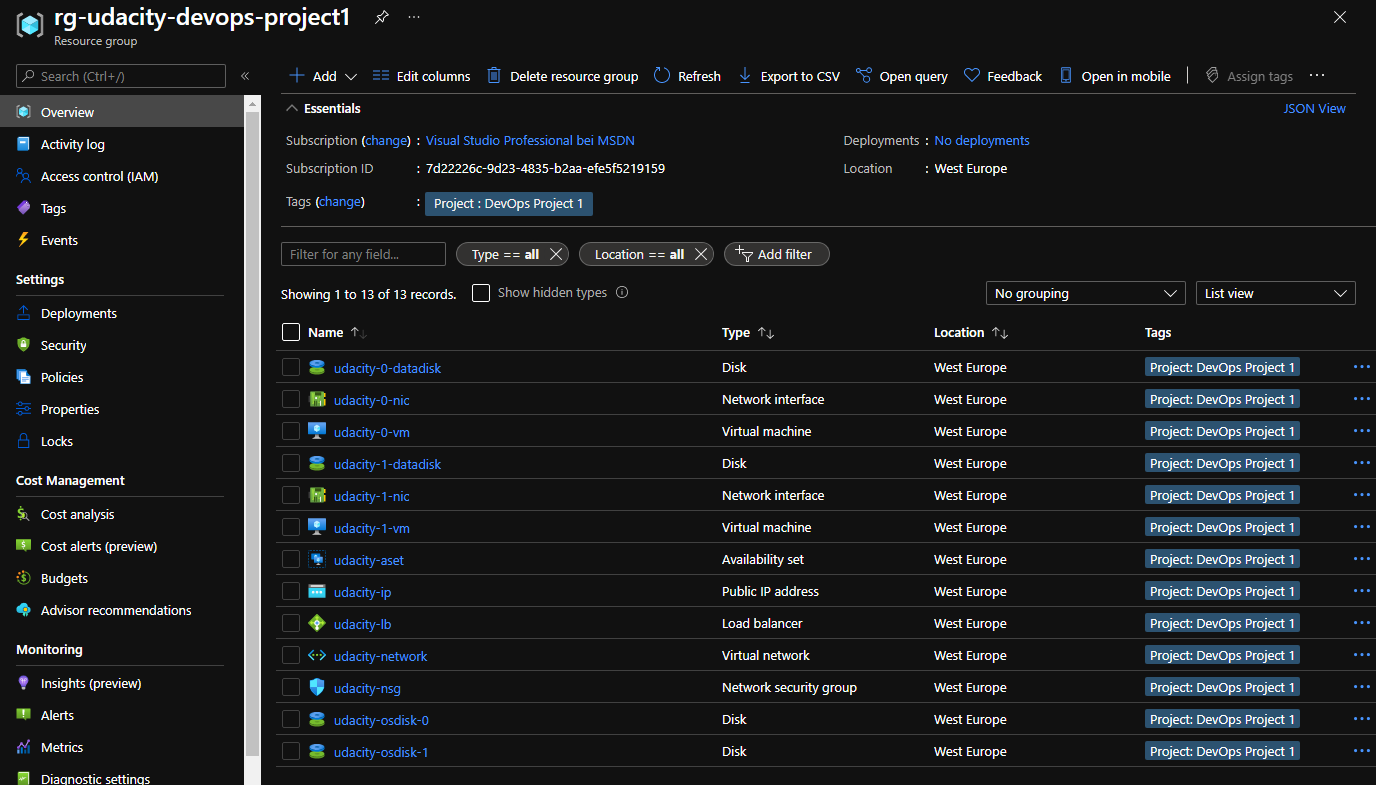
Task: Click the udacity-0-vm virtual machine icon
Action: point(317,432)
